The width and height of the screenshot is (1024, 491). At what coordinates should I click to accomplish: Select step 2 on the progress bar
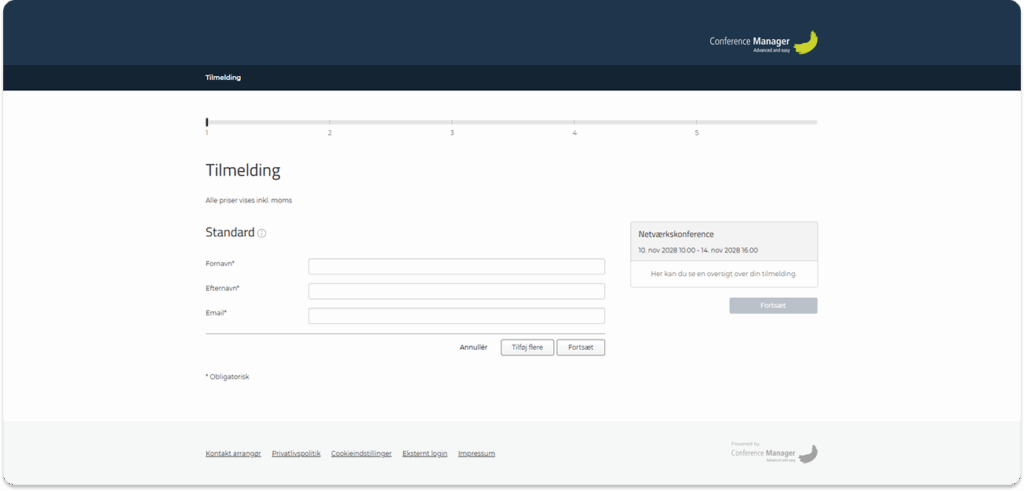[330, 123]
